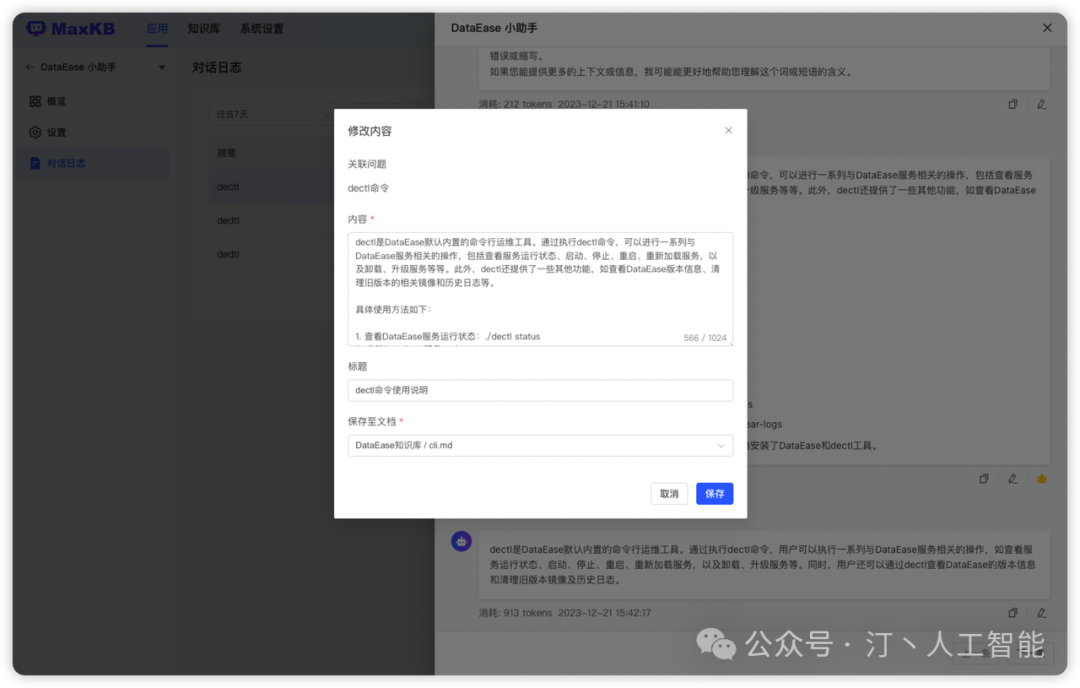
Task: Open the 系统设置 tab
Action: [262, 29]
